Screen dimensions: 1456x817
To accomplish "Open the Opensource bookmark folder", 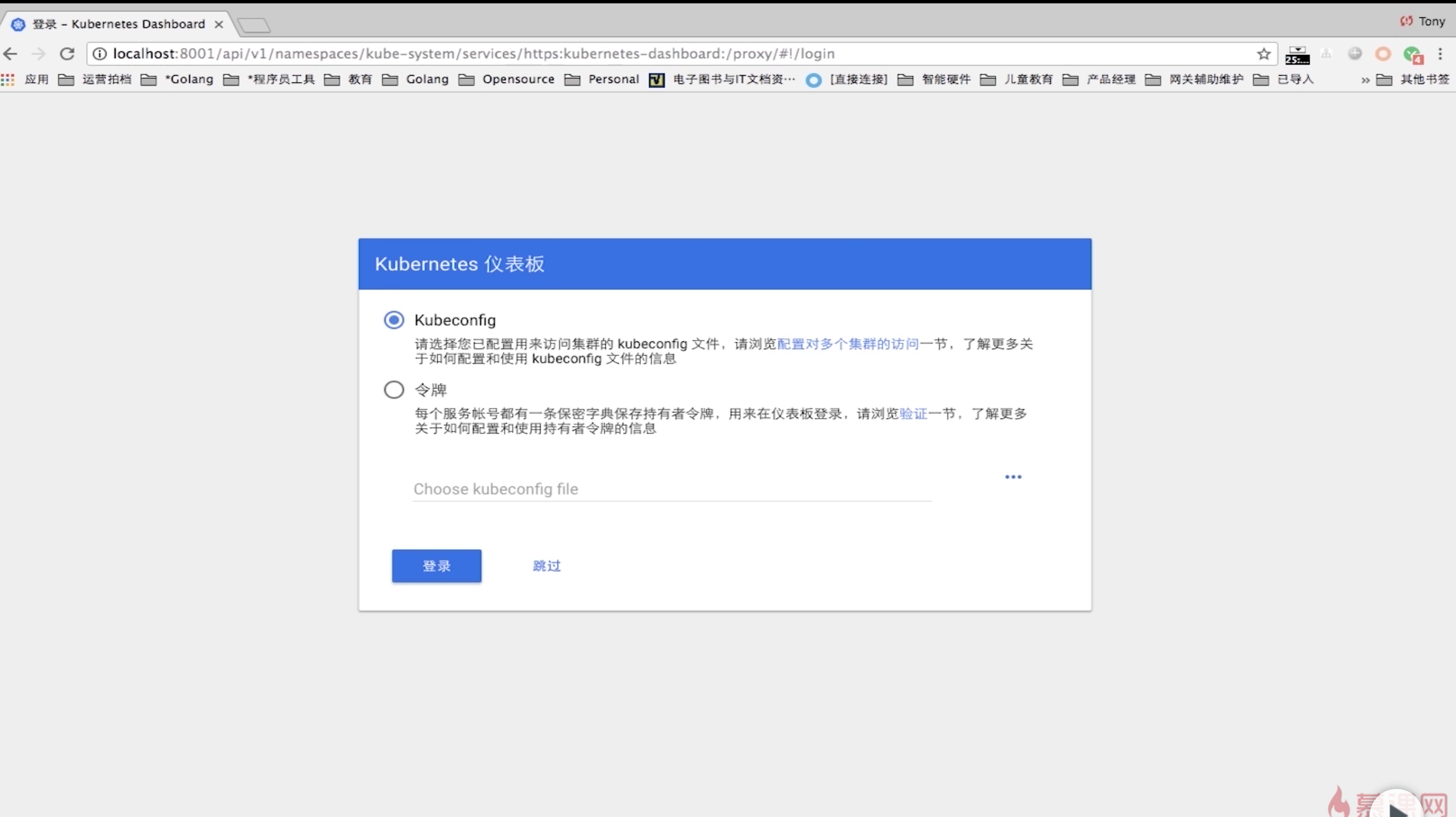I will pyautogui.click(x=506, y=80).
